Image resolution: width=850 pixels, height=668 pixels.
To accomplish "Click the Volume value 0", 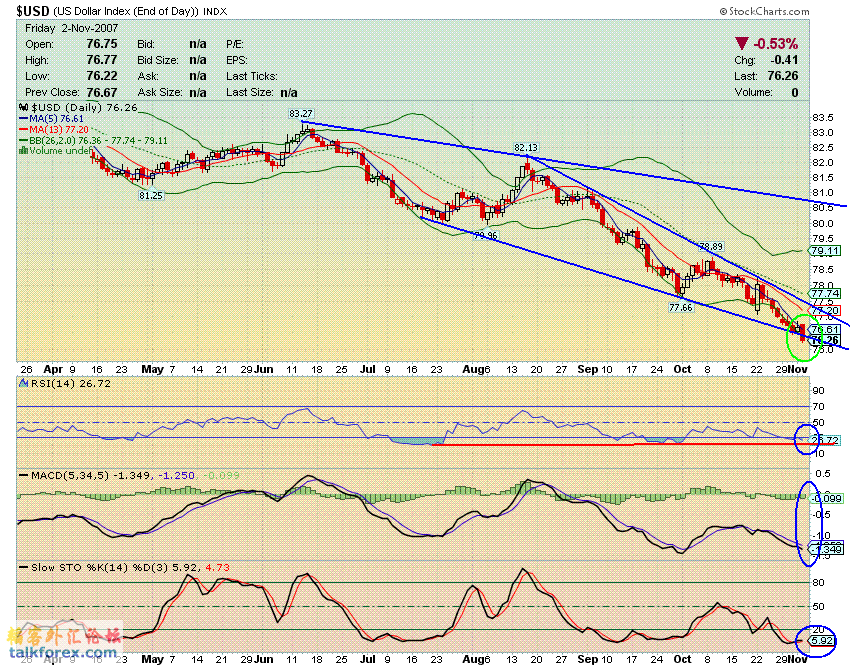I will (795, 92).
